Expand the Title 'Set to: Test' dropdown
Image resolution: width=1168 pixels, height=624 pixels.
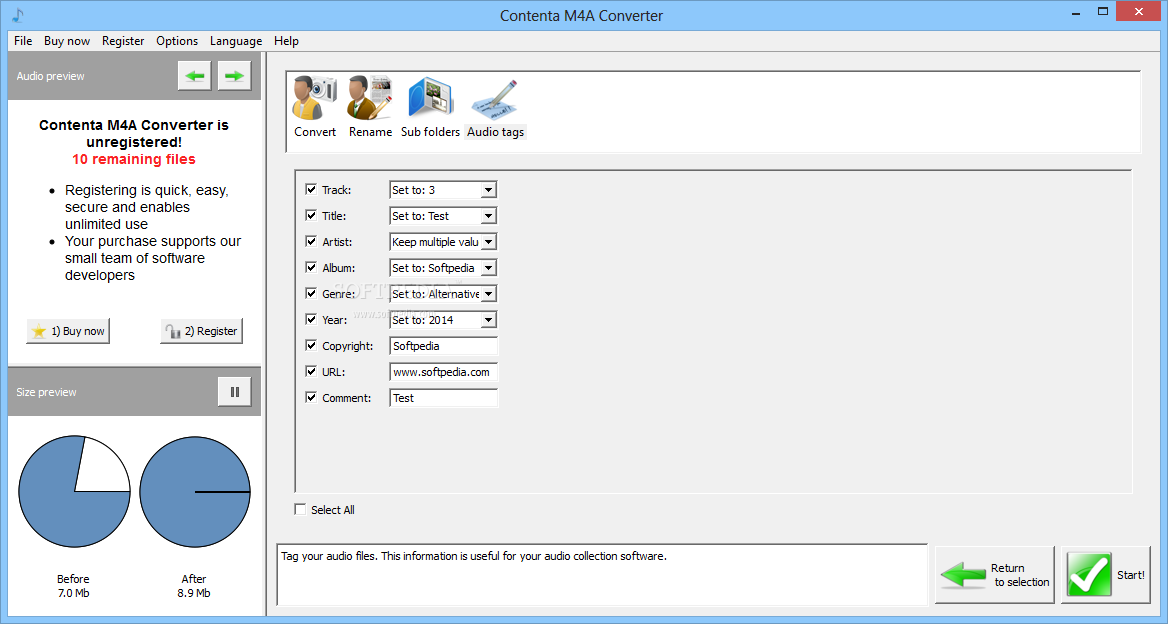(x=488, y=216)
